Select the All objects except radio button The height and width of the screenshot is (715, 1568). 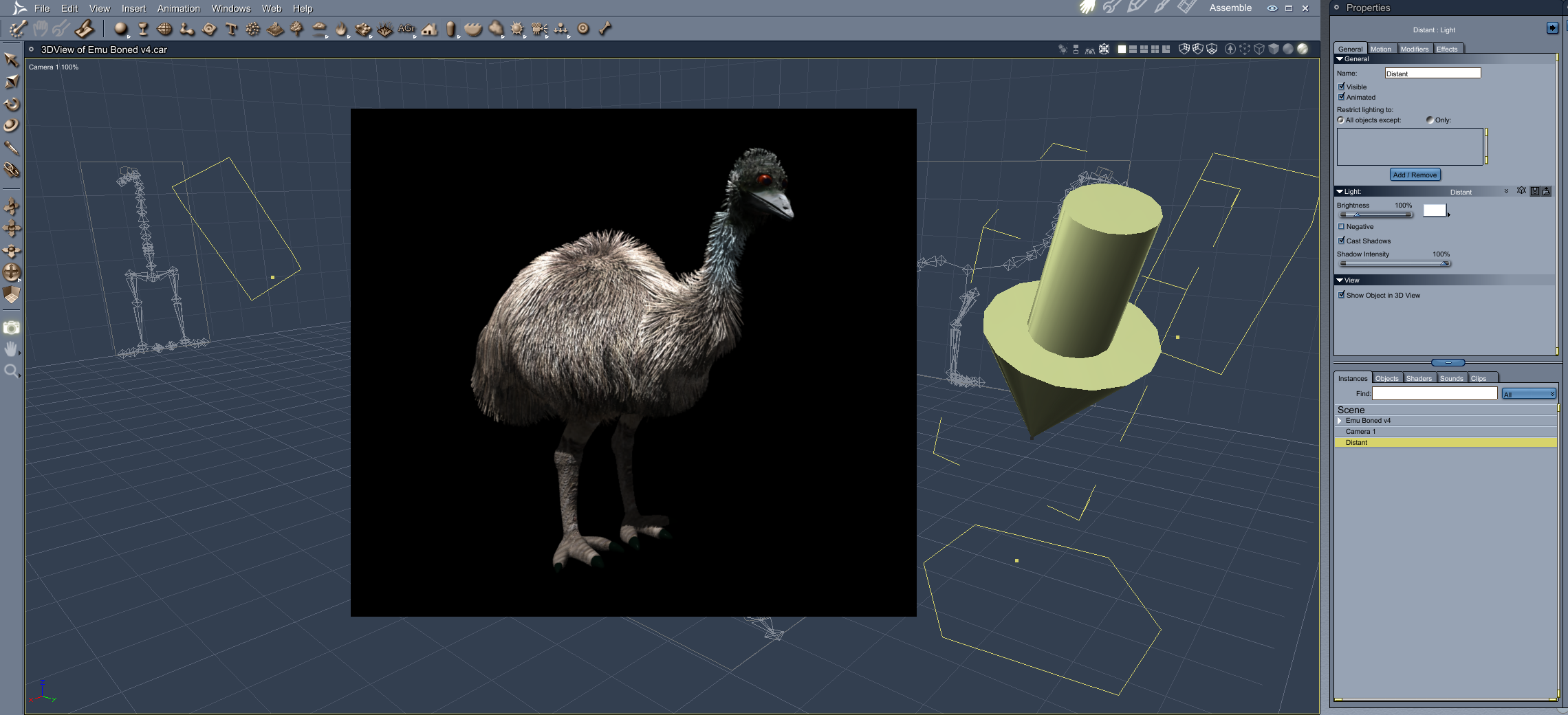[1340, 120]
